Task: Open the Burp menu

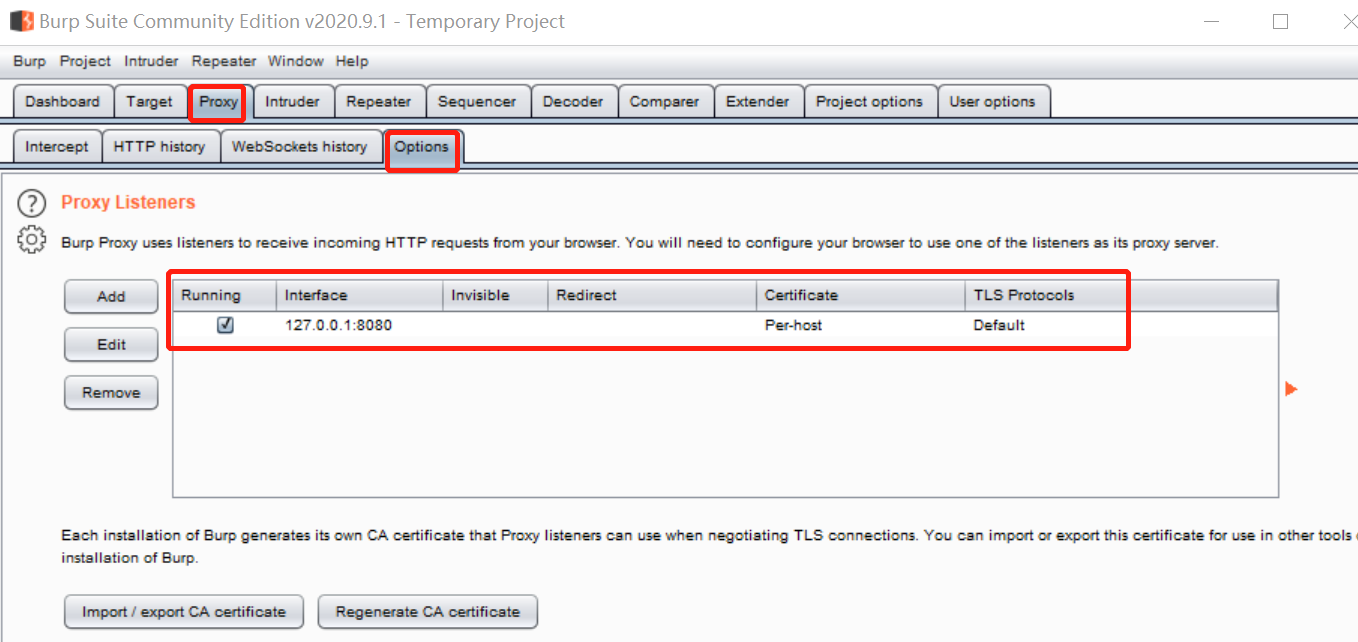Action: point(30,61)
